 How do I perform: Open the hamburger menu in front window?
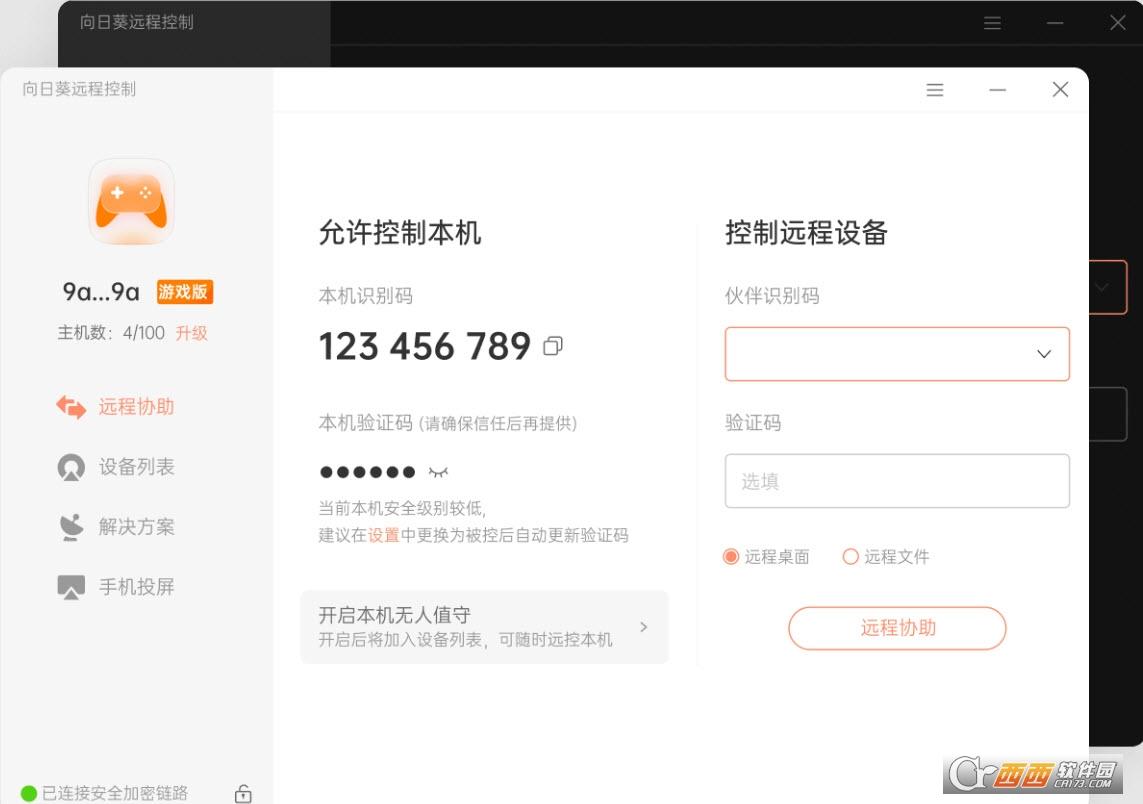935,90
